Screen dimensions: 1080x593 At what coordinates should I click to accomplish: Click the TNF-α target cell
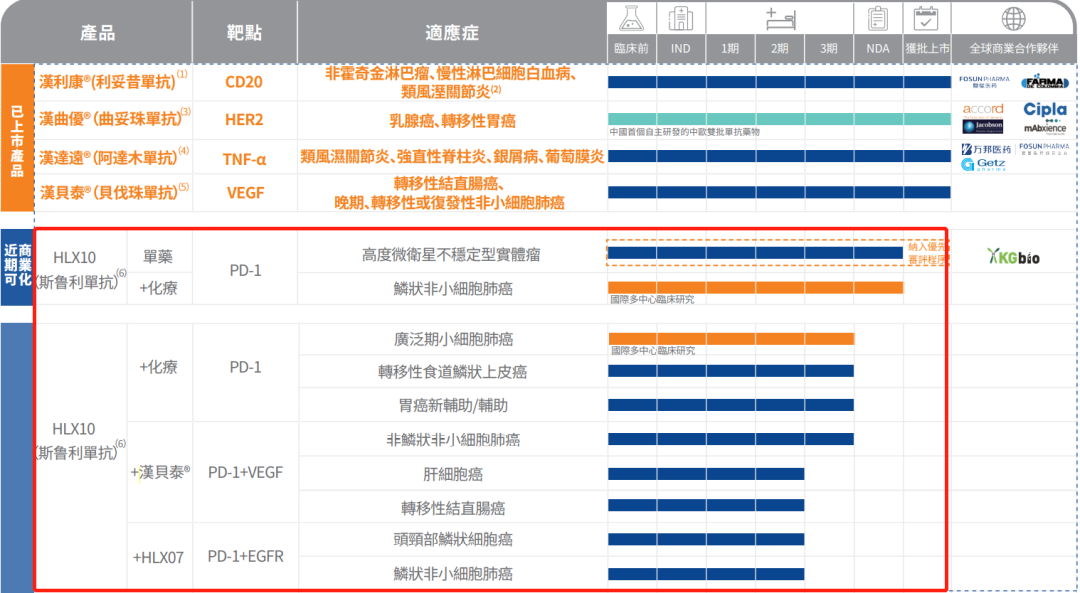point(244,159)
